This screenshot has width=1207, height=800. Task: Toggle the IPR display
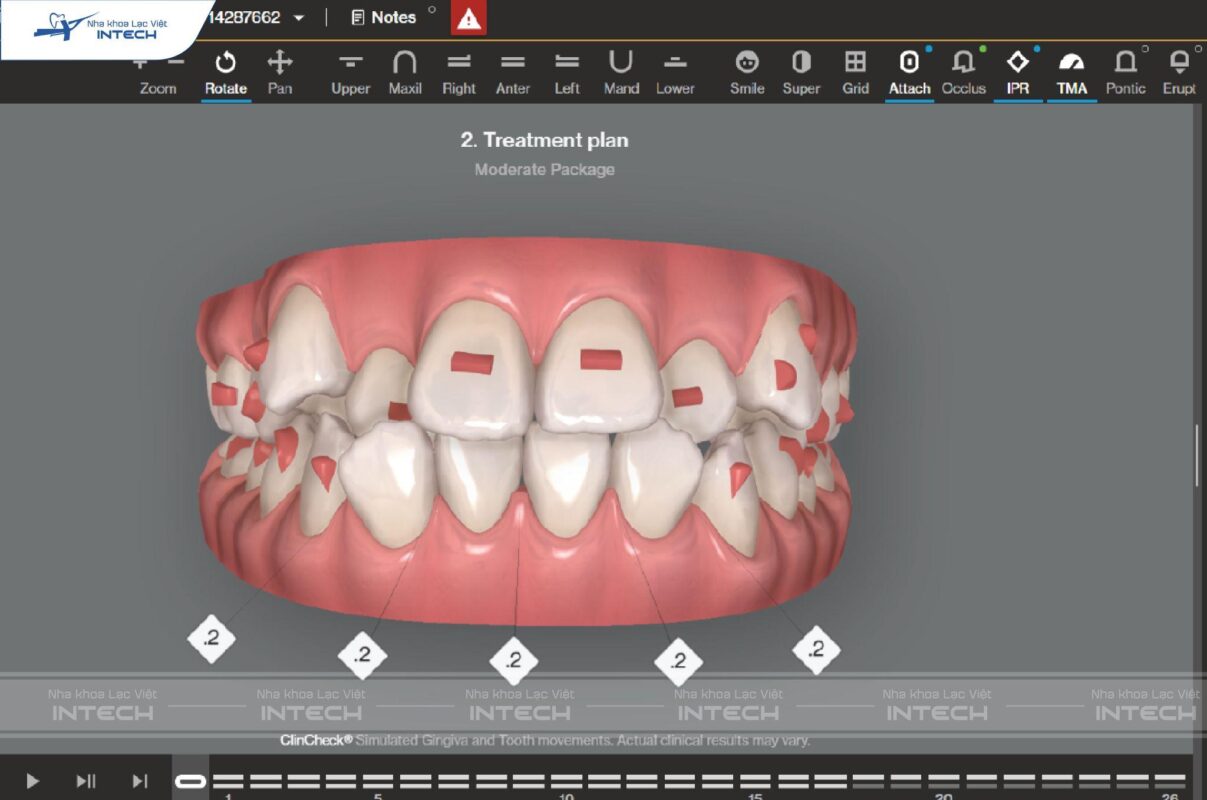(x=1017, y=72)
